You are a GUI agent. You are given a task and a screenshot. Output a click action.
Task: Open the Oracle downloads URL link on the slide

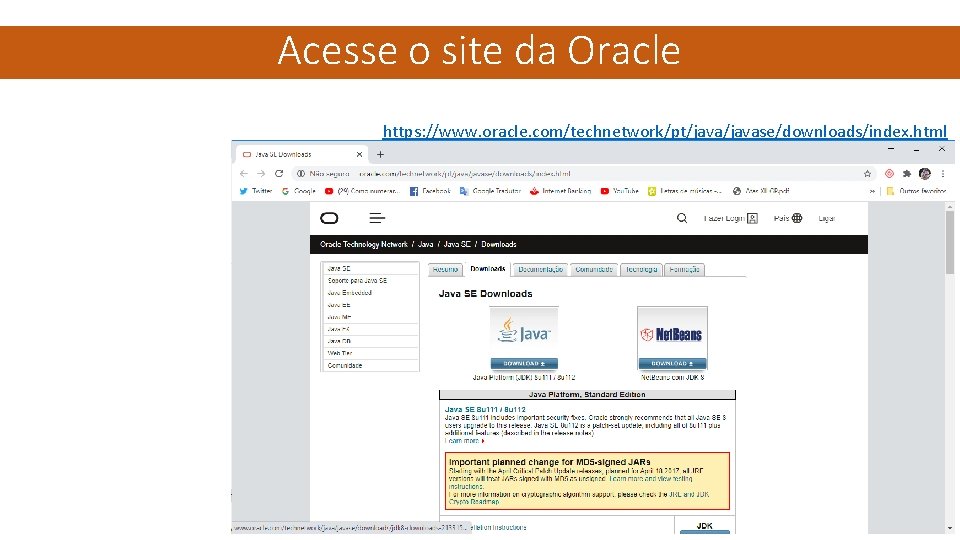point(664,132)
